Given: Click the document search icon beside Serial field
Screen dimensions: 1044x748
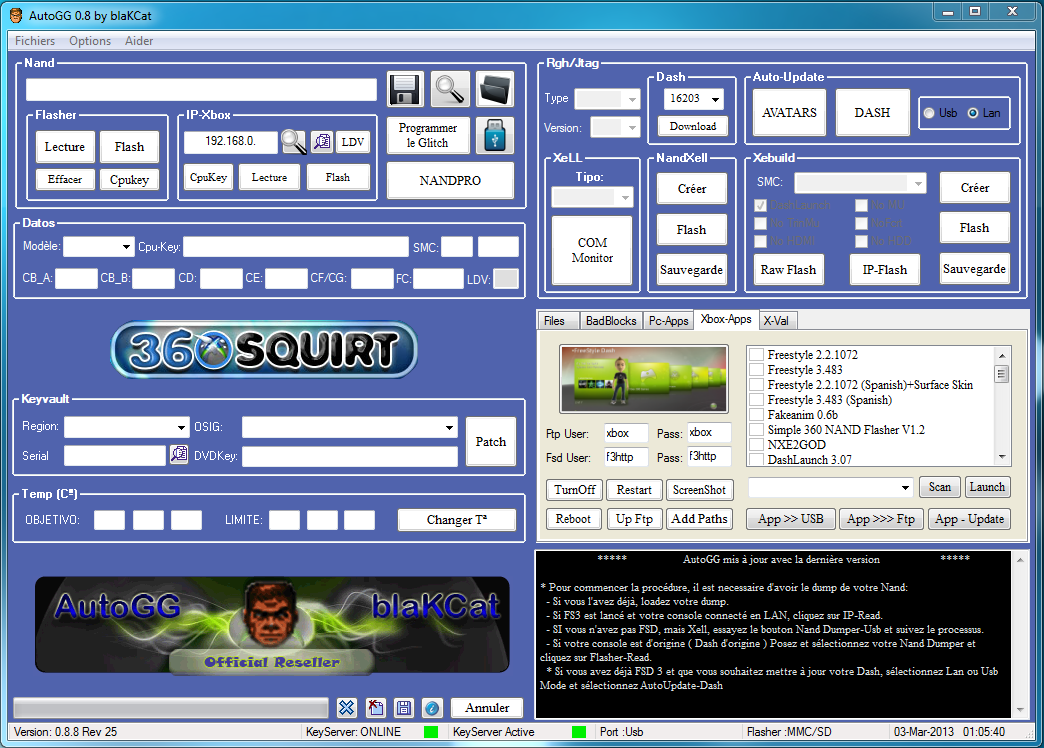Looking at the screenshot, I should 179,455.
